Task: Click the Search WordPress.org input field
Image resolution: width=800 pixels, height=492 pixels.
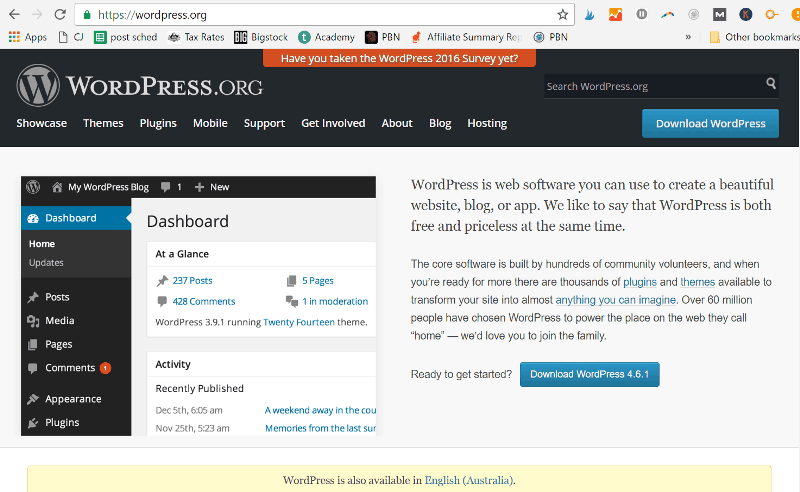Action: (650, 86)
